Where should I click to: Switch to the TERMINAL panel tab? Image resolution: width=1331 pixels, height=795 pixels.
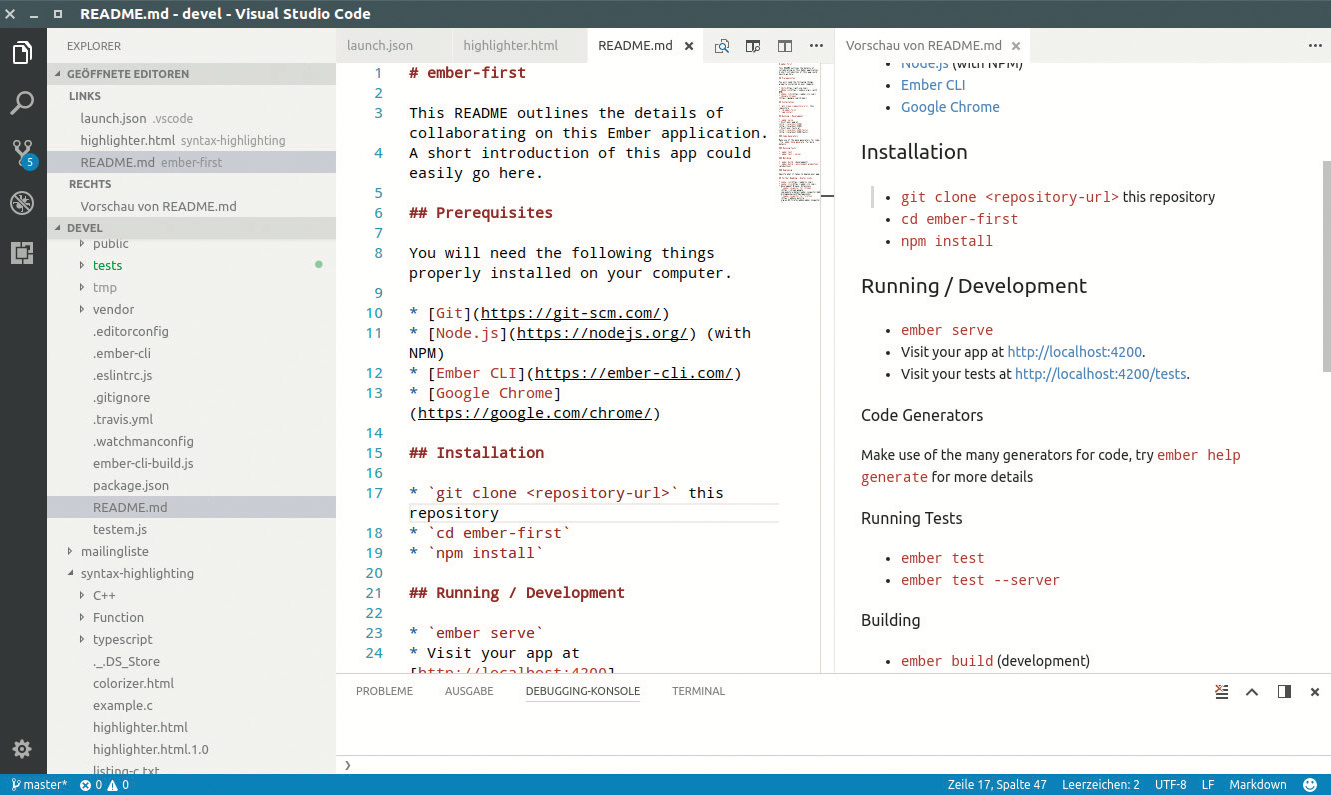click(698, 691)
